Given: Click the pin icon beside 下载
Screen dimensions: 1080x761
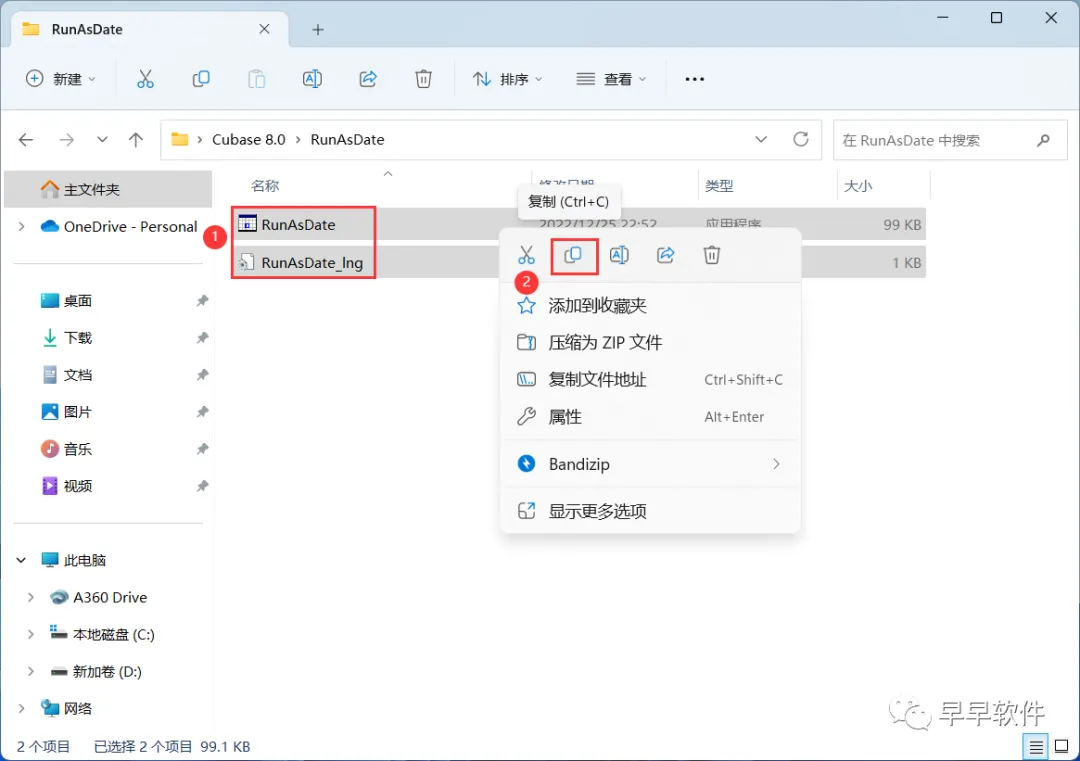Looking at the screenshot, I should point(202,338).
